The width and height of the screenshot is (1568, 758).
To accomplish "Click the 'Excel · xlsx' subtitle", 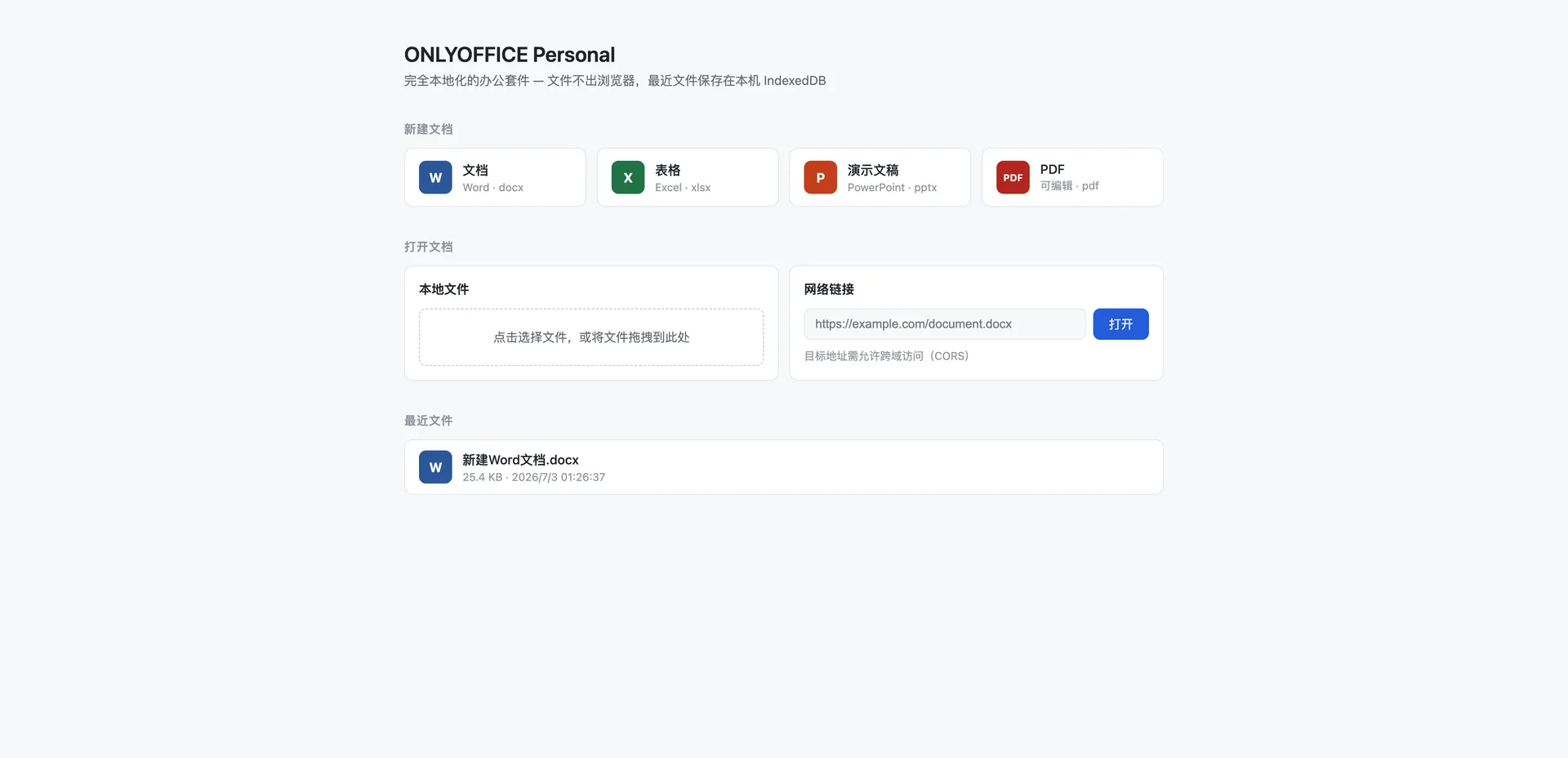I will pyautogui.click(x=683, y=187).
